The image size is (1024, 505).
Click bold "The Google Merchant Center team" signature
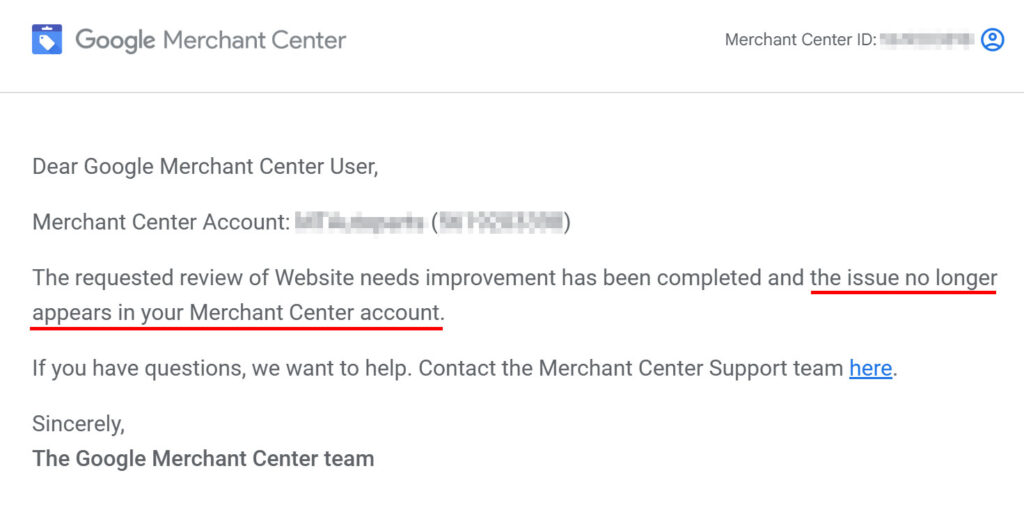pyautogui.click(x=203, y=459)
